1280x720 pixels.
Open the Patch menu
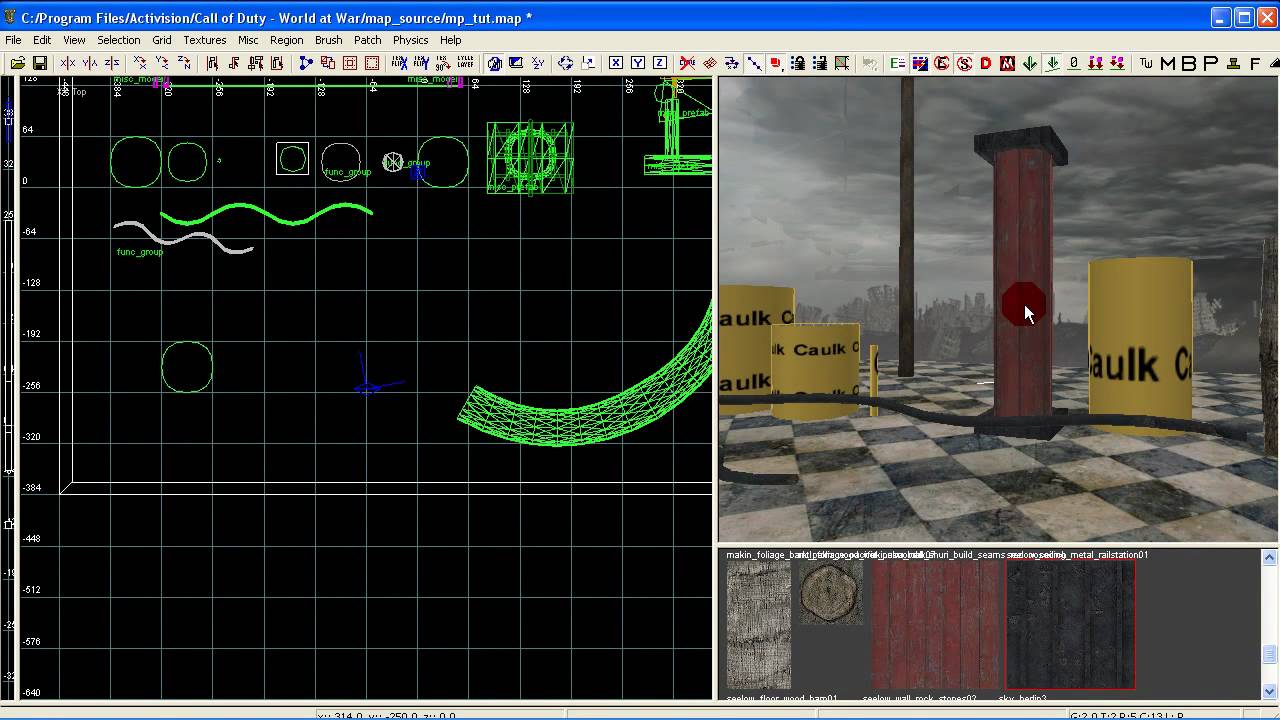[368, 40]
